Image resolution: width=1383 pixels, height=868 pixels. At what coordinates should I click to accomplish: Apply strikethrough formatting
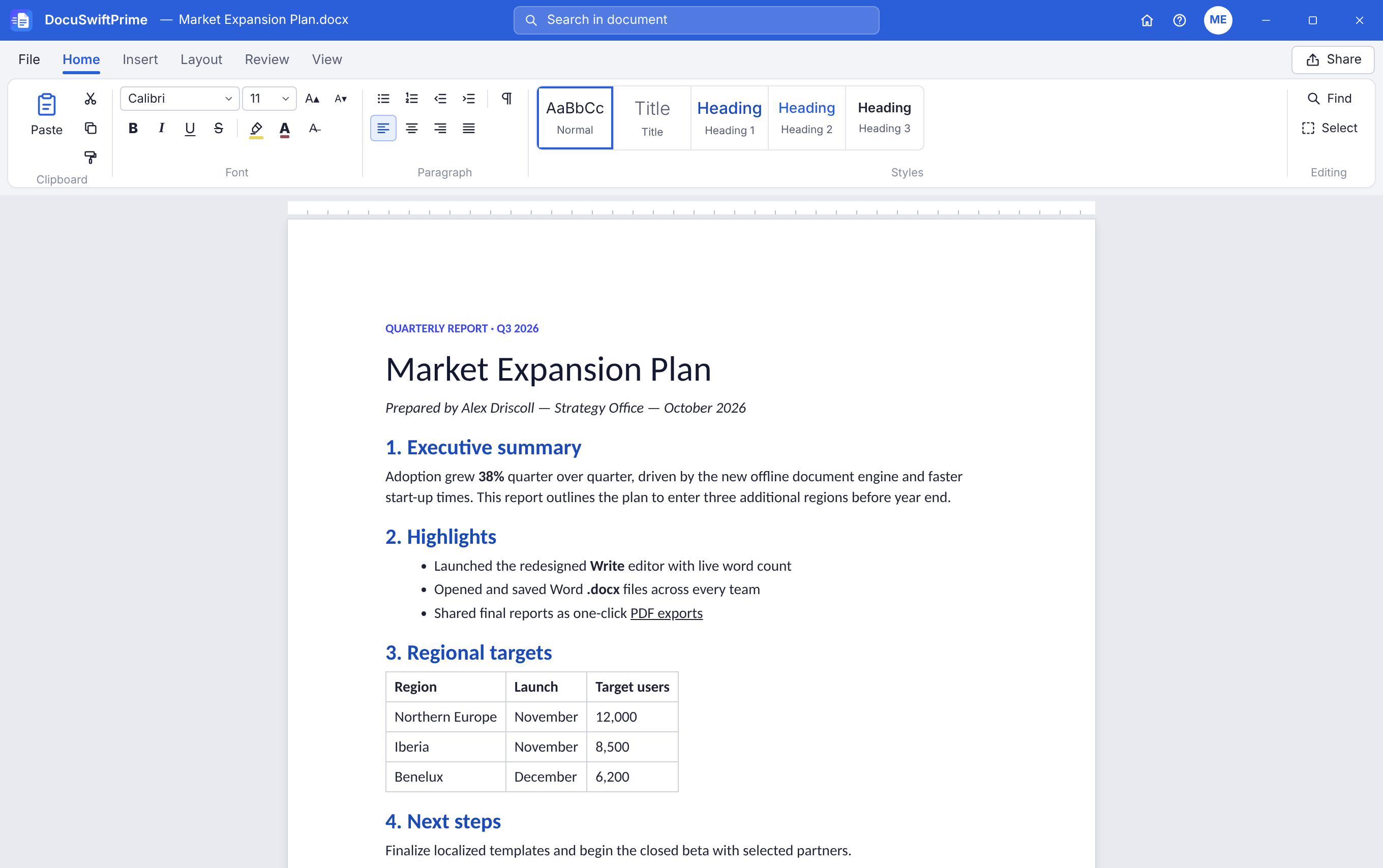click(218, 128)
